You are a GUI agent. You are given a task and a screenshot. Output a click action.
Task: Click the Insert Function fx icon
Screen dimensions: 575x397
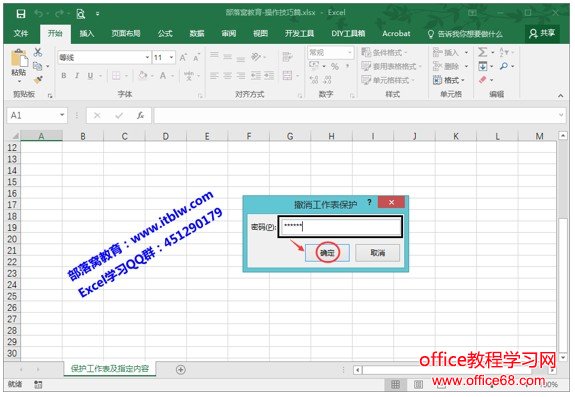coord(140,116)
